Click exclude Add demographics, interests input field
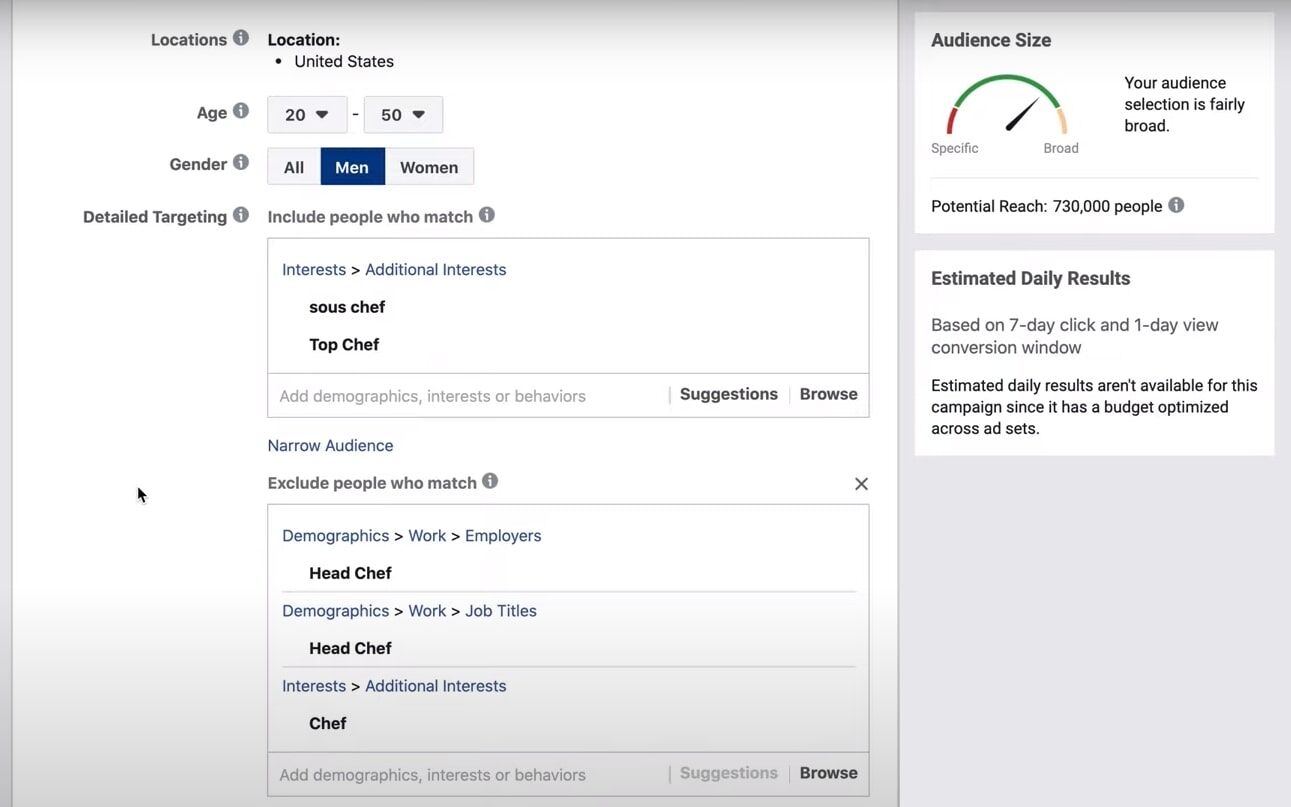Viewport: 1291px width, 807px height. (468, 775)
